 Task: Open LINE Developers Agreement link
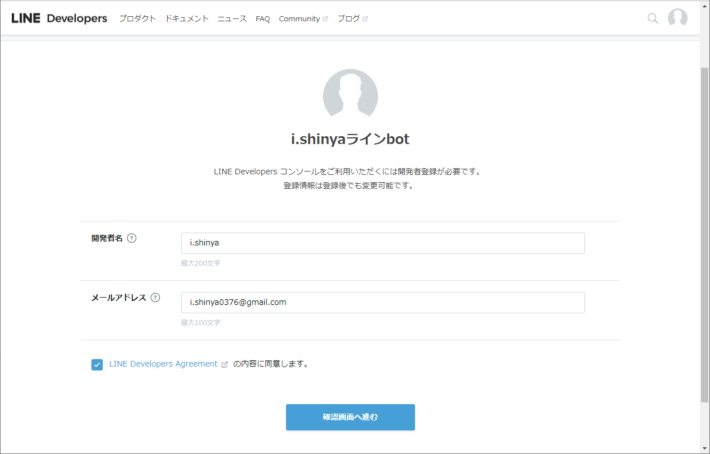click(163, 364)
